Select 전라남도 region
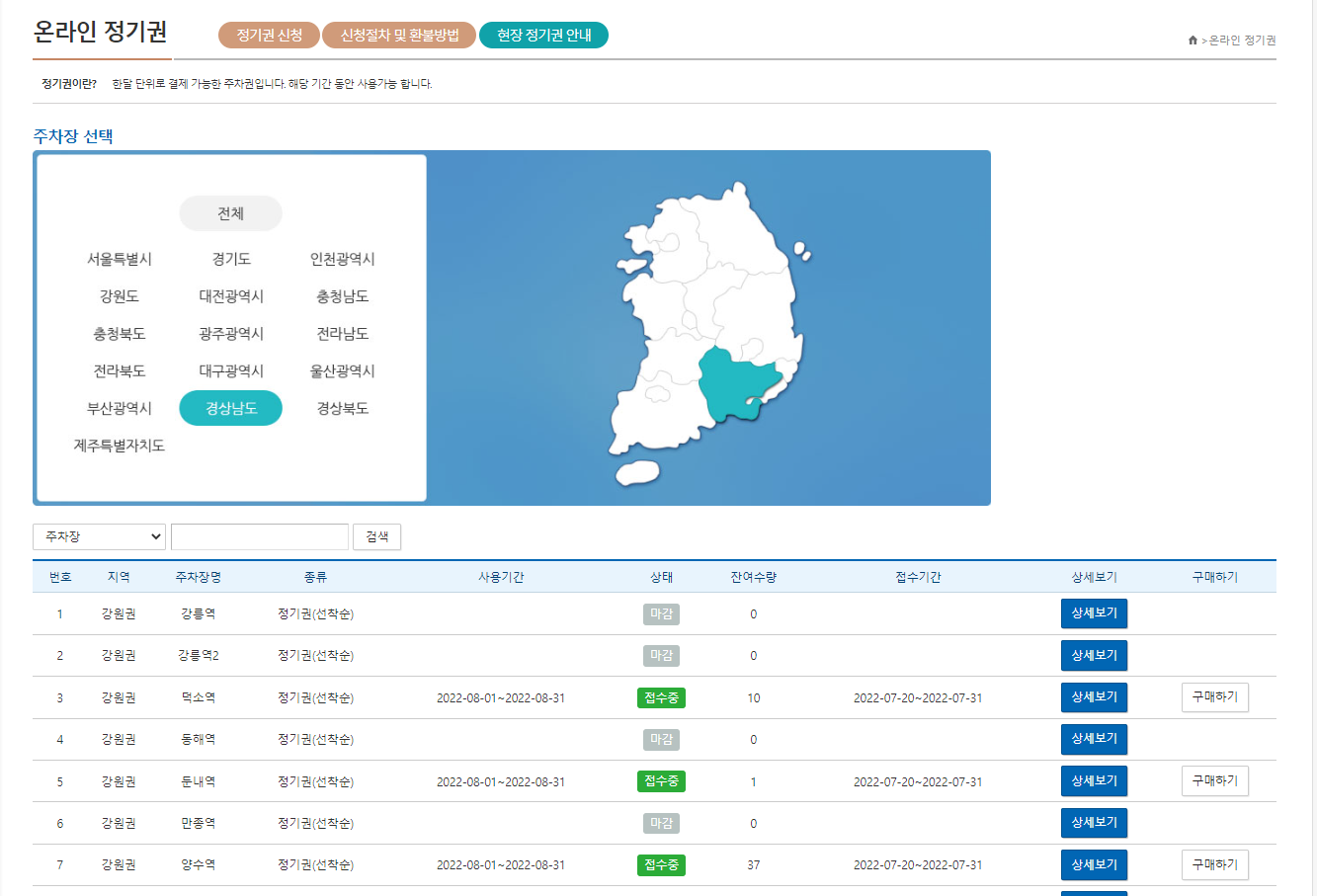The width and height of the screenshot is (1317, 896). pyautogui.click(x=343, y=334)
